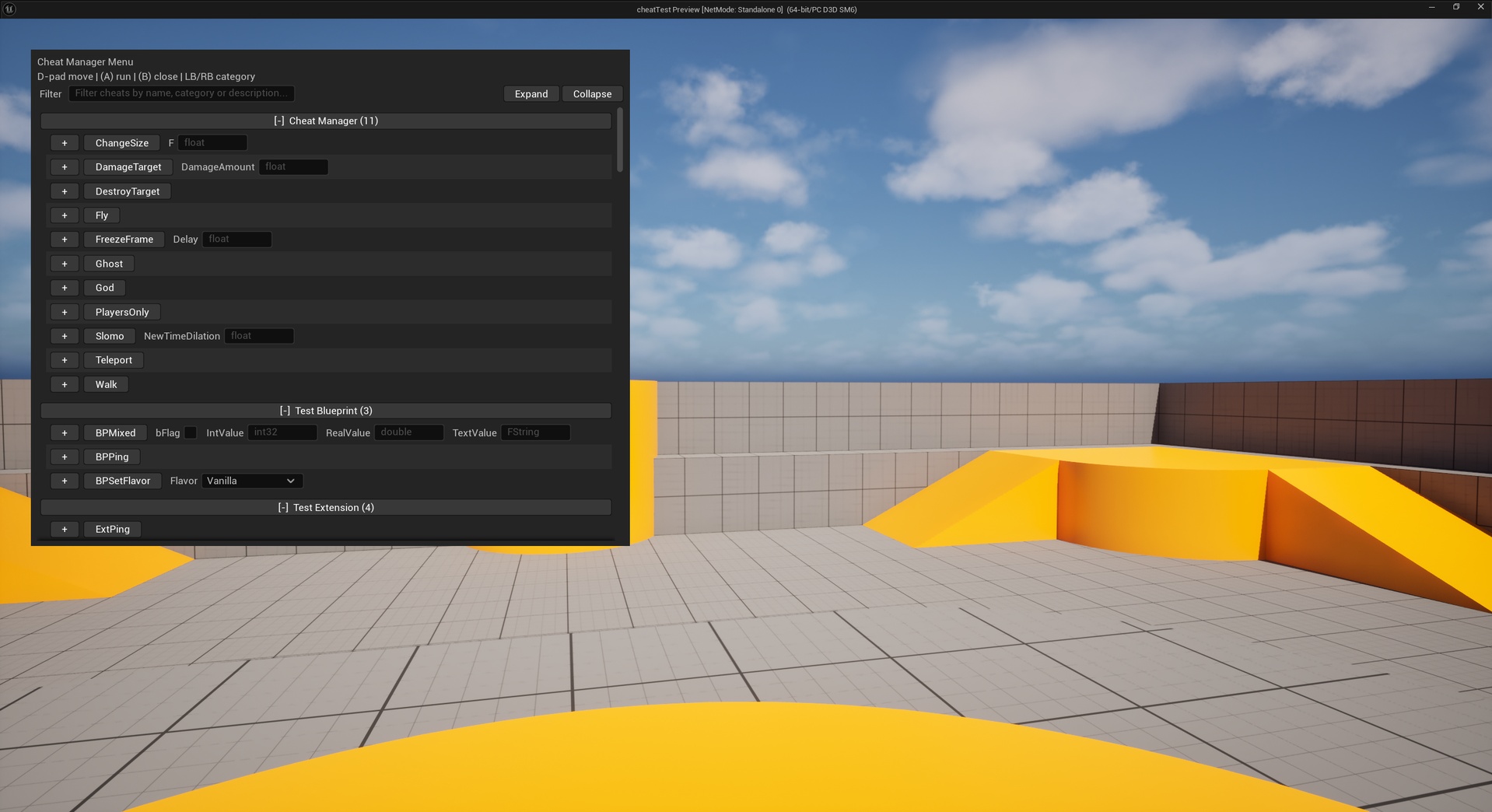The width and height of the screenshot is (1492, 812).
Task: Open the Flavor dropdown showing Vanilla
Action: coord(252,481)
